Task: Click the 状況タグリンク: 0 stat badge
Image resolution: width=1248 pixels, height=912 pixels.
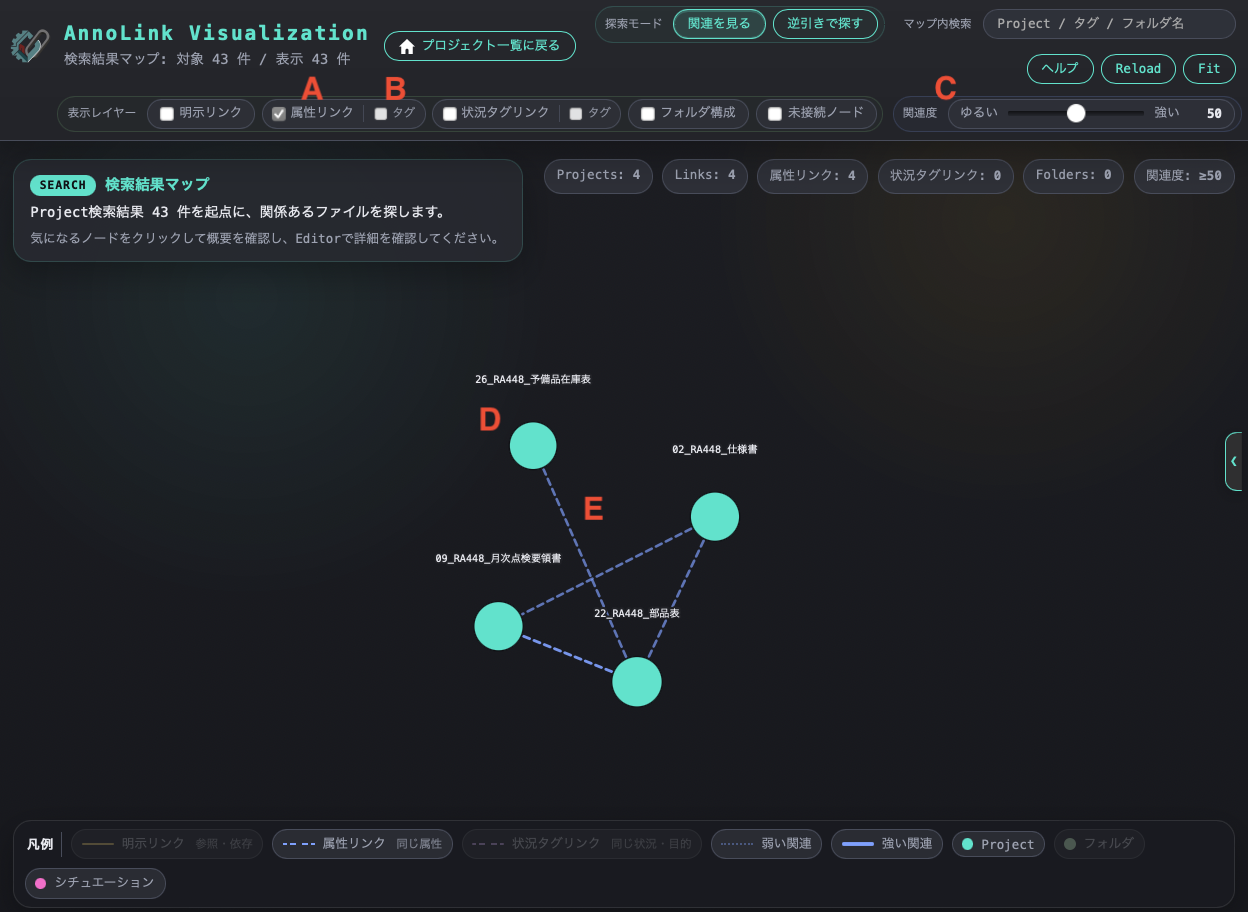Action: (x=946, y=176)
